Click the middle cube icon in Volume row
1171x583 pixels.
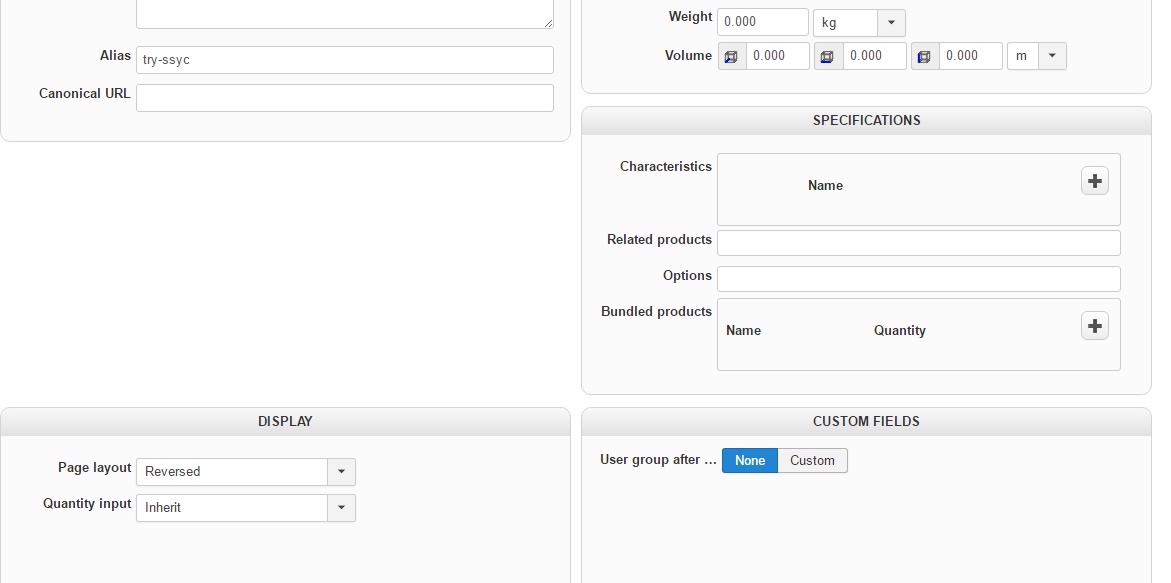pos(827,57)
